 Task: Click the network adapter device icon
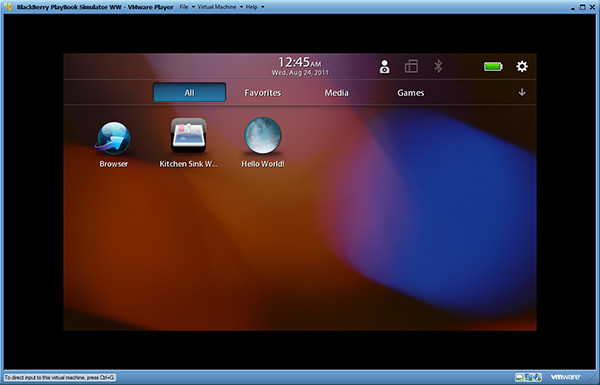[528, 377]
